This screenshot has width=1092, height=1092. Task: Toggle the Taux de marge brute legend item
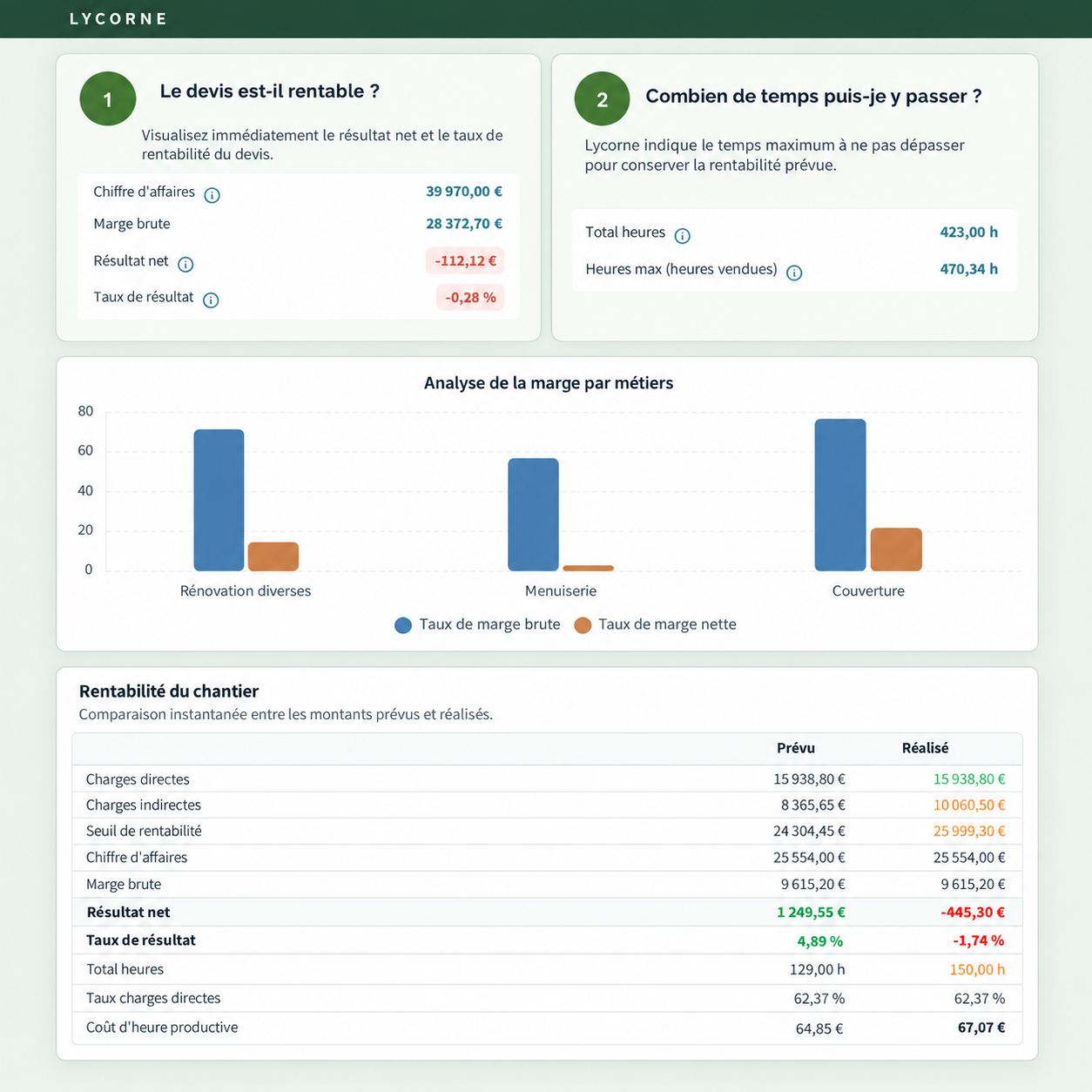477,624
